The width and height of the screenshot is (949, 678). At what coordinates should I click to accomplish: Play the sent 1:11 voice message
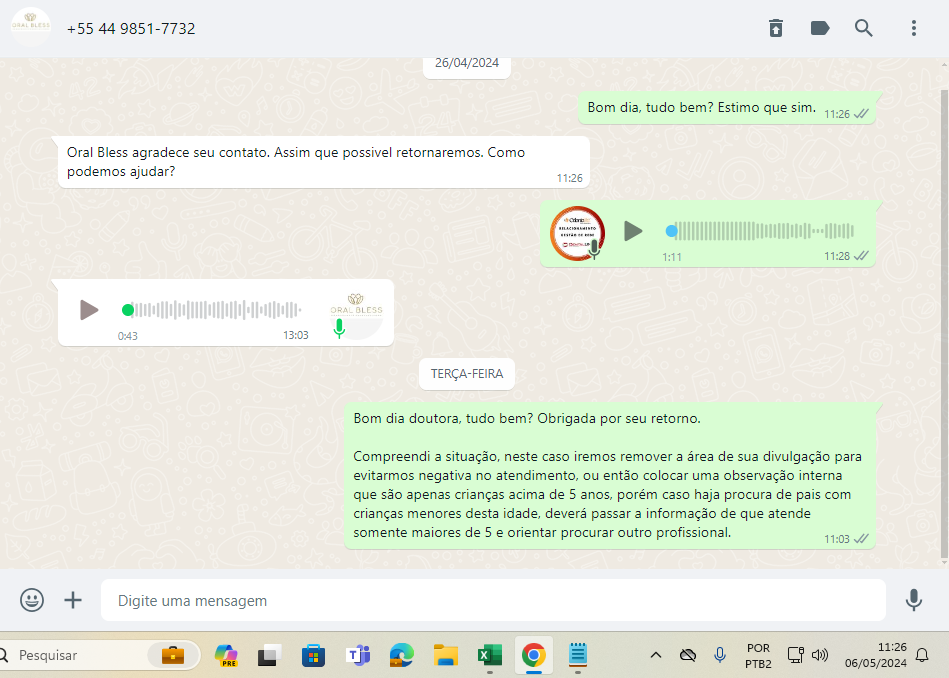[633, 231]
